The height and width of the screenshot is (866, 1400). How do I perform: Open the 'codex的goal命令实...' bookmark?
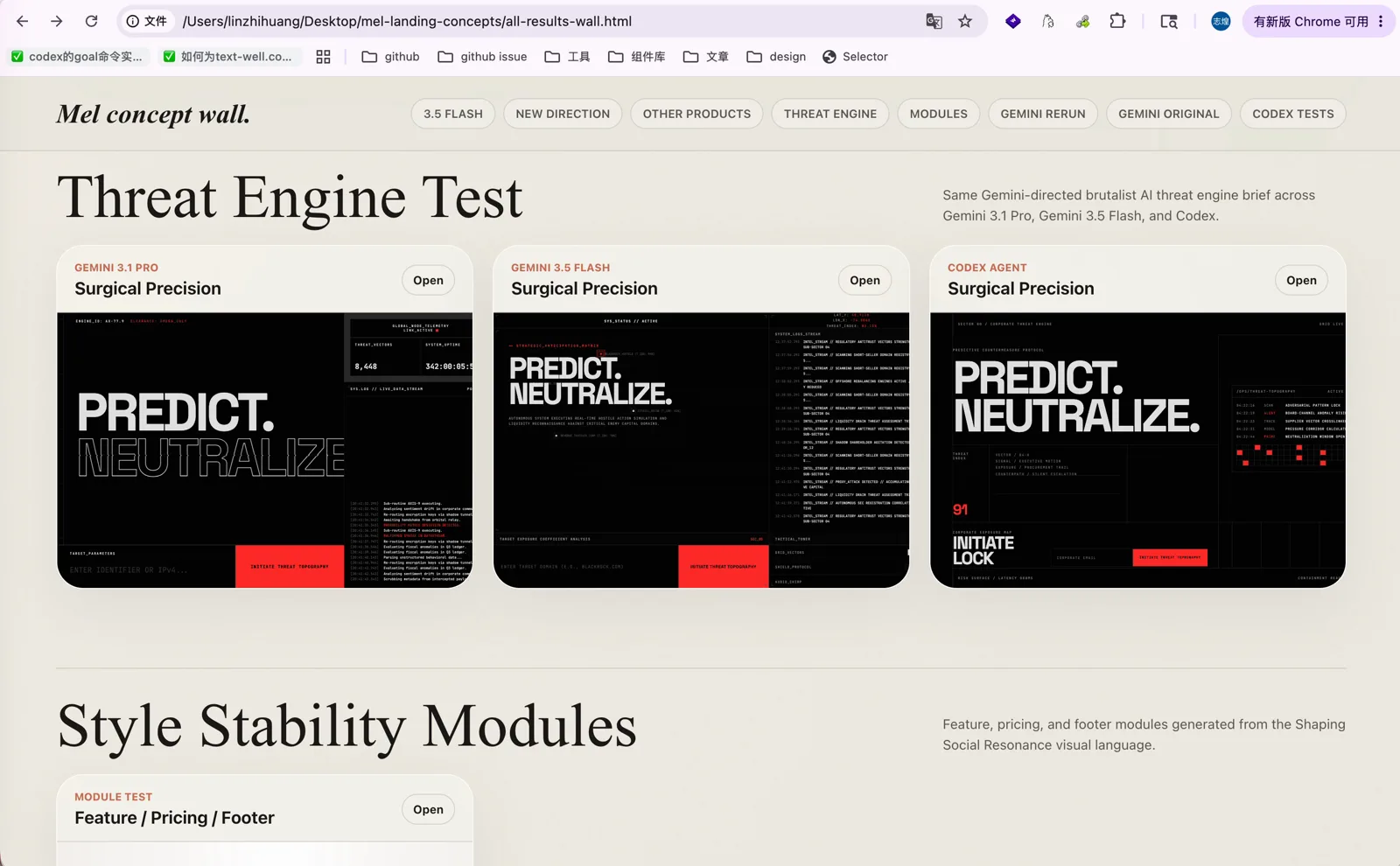pos(76,57)
